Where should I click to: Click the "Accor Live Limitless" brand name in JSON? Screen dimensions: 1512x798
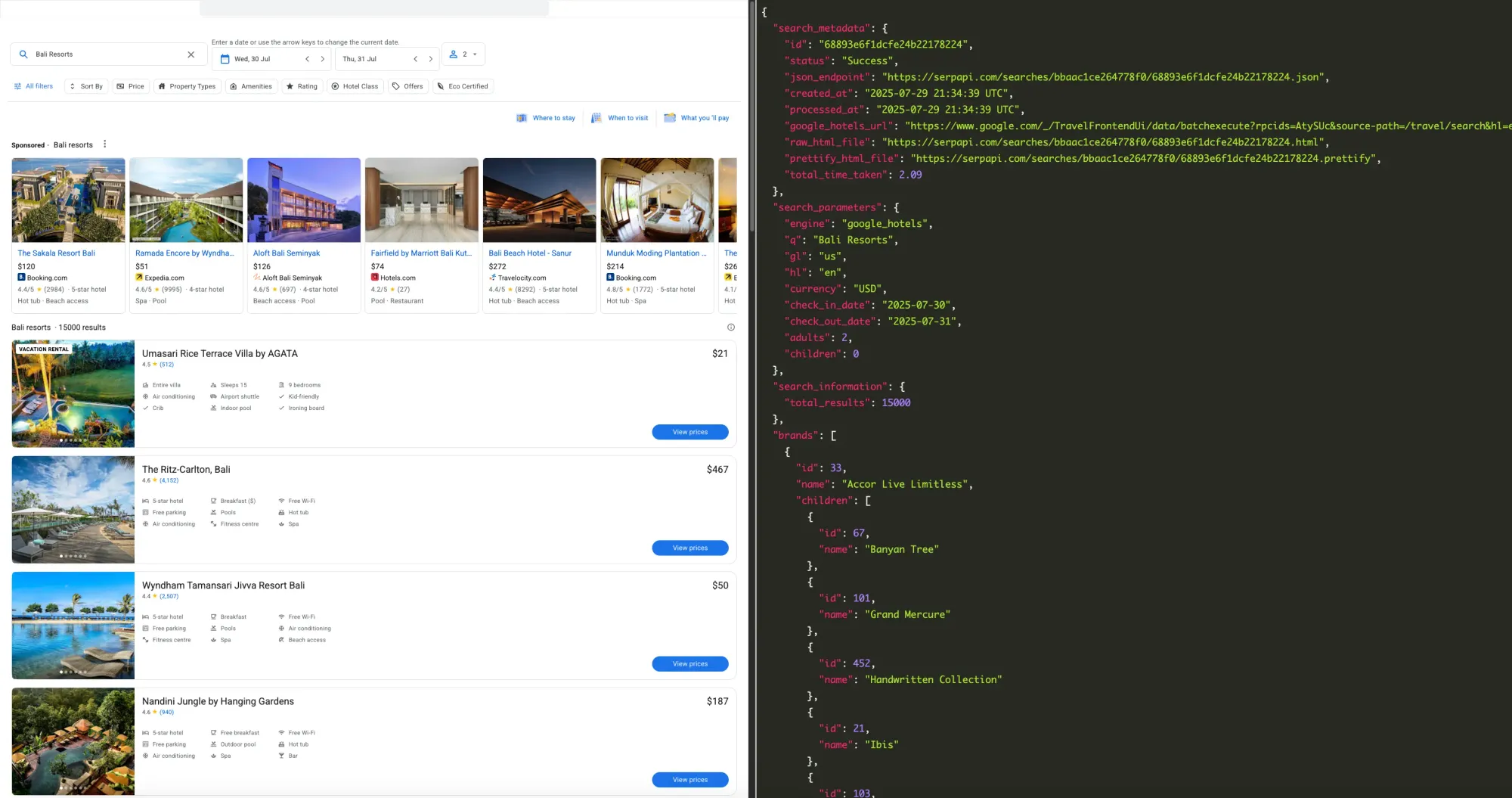pyautogui.click(x=906, y=484)
